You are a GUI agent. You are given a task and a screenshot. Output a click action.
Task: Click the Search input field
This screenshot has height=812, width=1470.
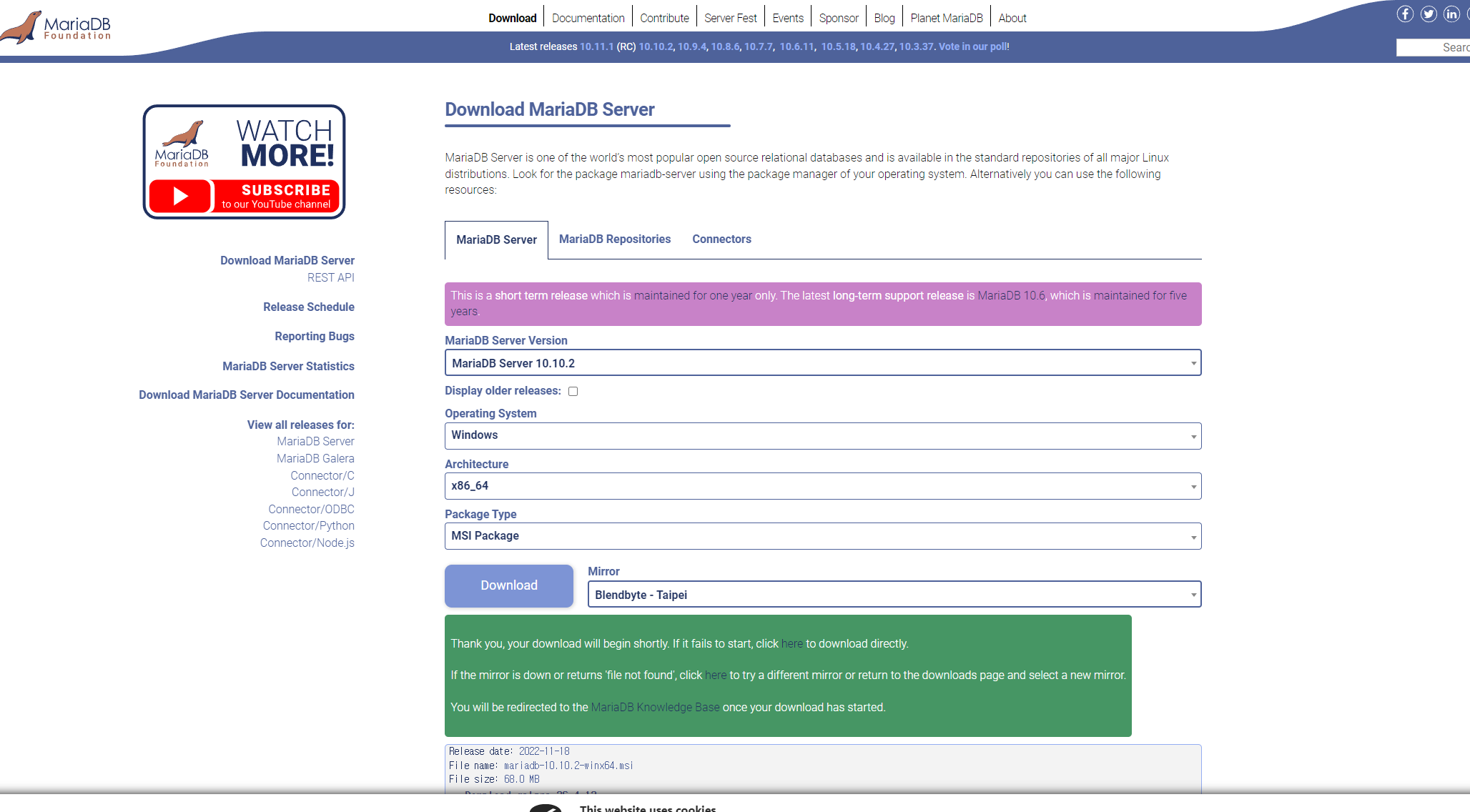1433,48
